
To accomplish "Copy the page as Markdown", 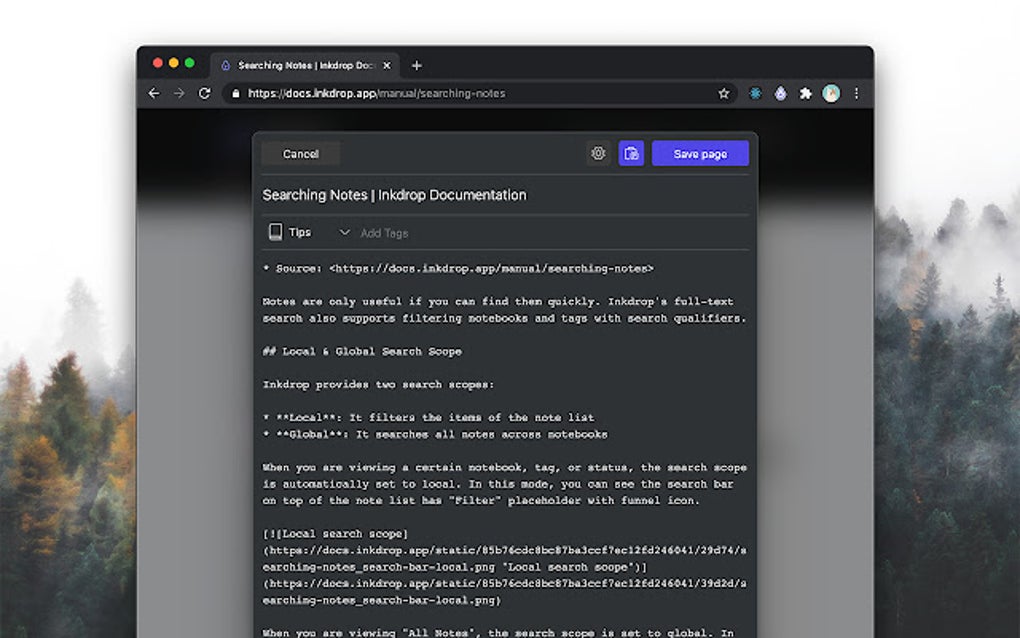I will pyautogui.click(x=632, y=153).
